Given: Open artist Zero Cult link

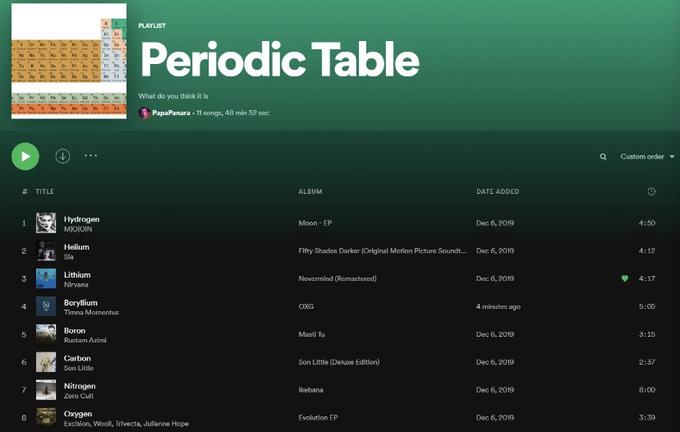Looking at the screenshot, I should (78, 396).
